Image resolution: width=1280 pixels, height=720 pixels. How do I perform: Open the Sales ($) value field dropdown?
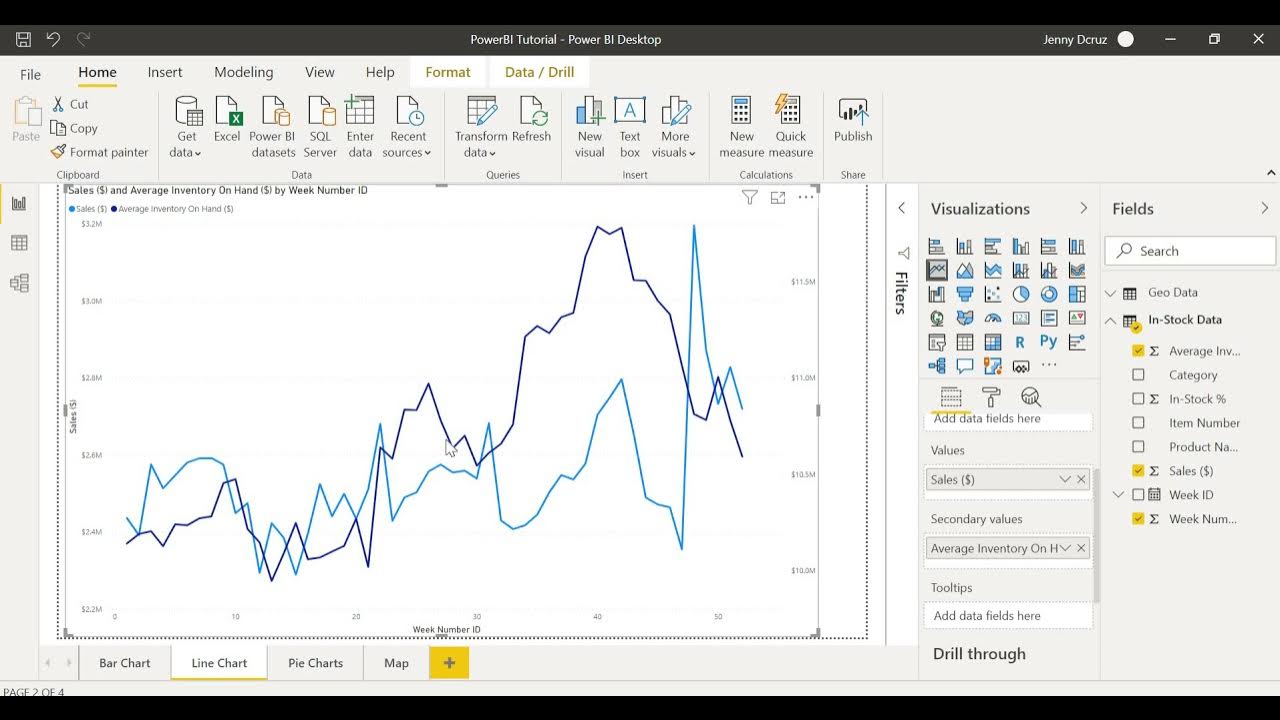1065,480
